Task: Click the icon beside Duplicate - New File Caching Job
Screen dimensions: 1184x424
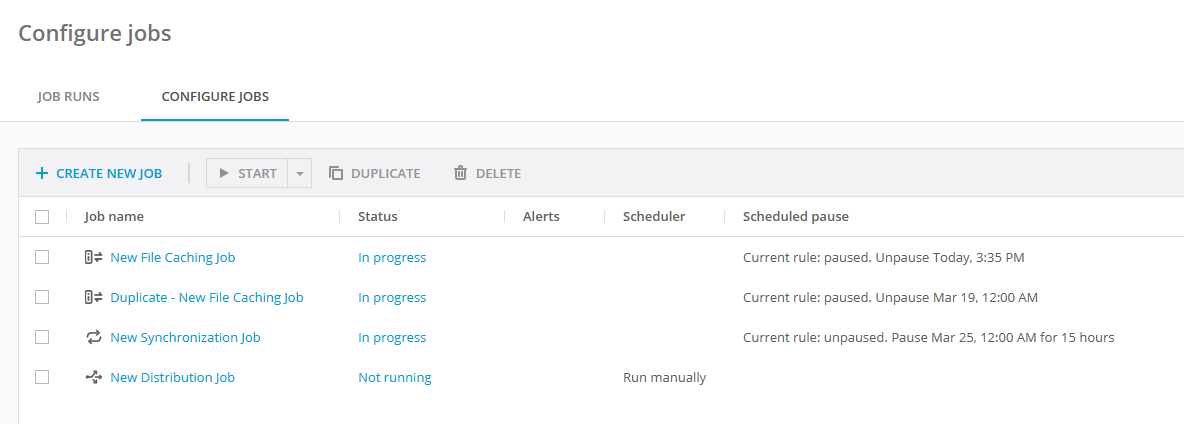Action: [94, 297]
